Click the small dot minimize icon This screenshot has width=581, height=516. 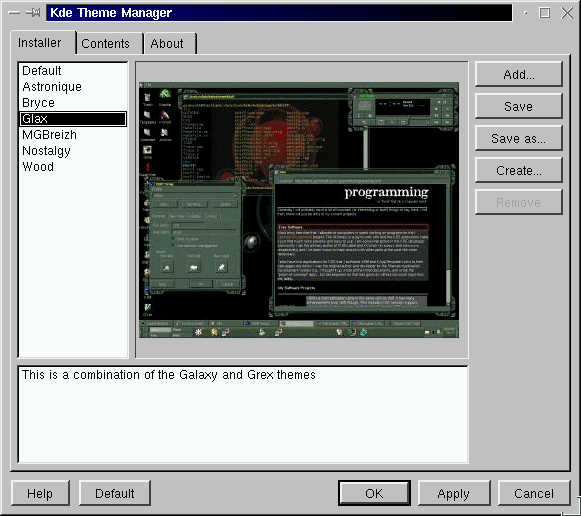525,13
